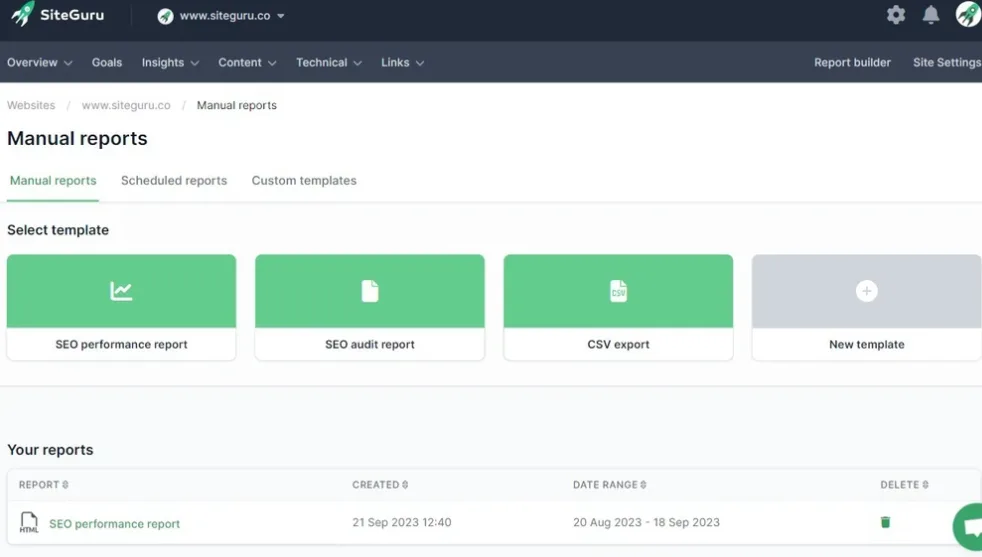Open Report builder
Image resolution: width=982 pixels, height=557 pixels.
coord(852,63)
